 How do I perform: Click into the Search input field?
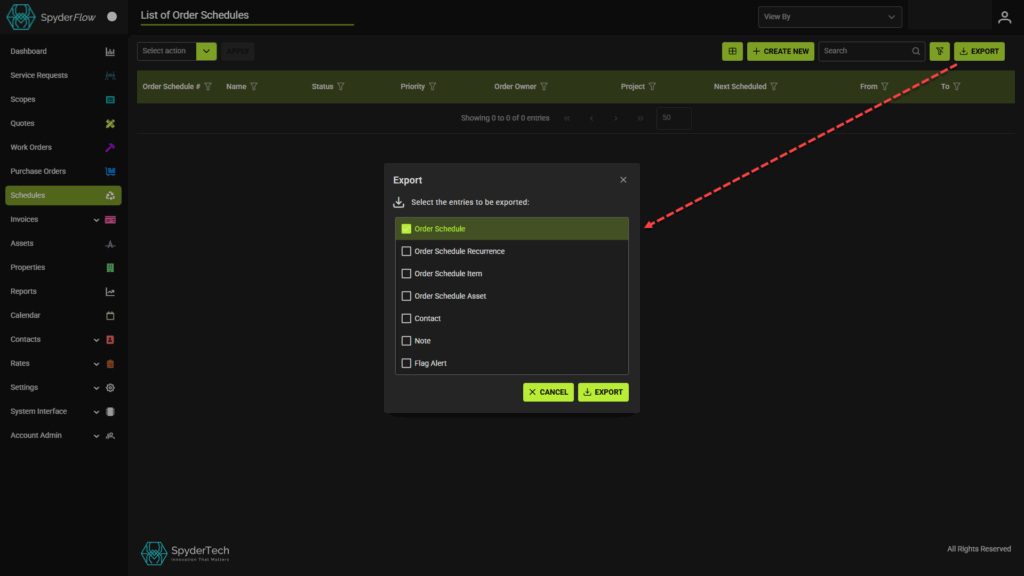click(x=865, y=51)
